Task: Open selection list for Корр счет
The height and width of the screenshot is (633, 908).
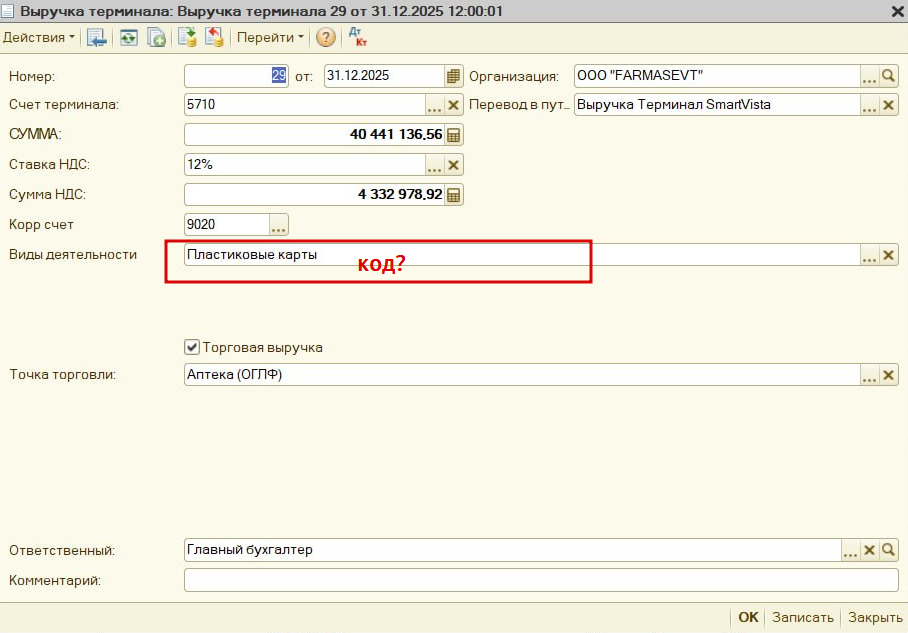Action: click(x=279, y=225)
